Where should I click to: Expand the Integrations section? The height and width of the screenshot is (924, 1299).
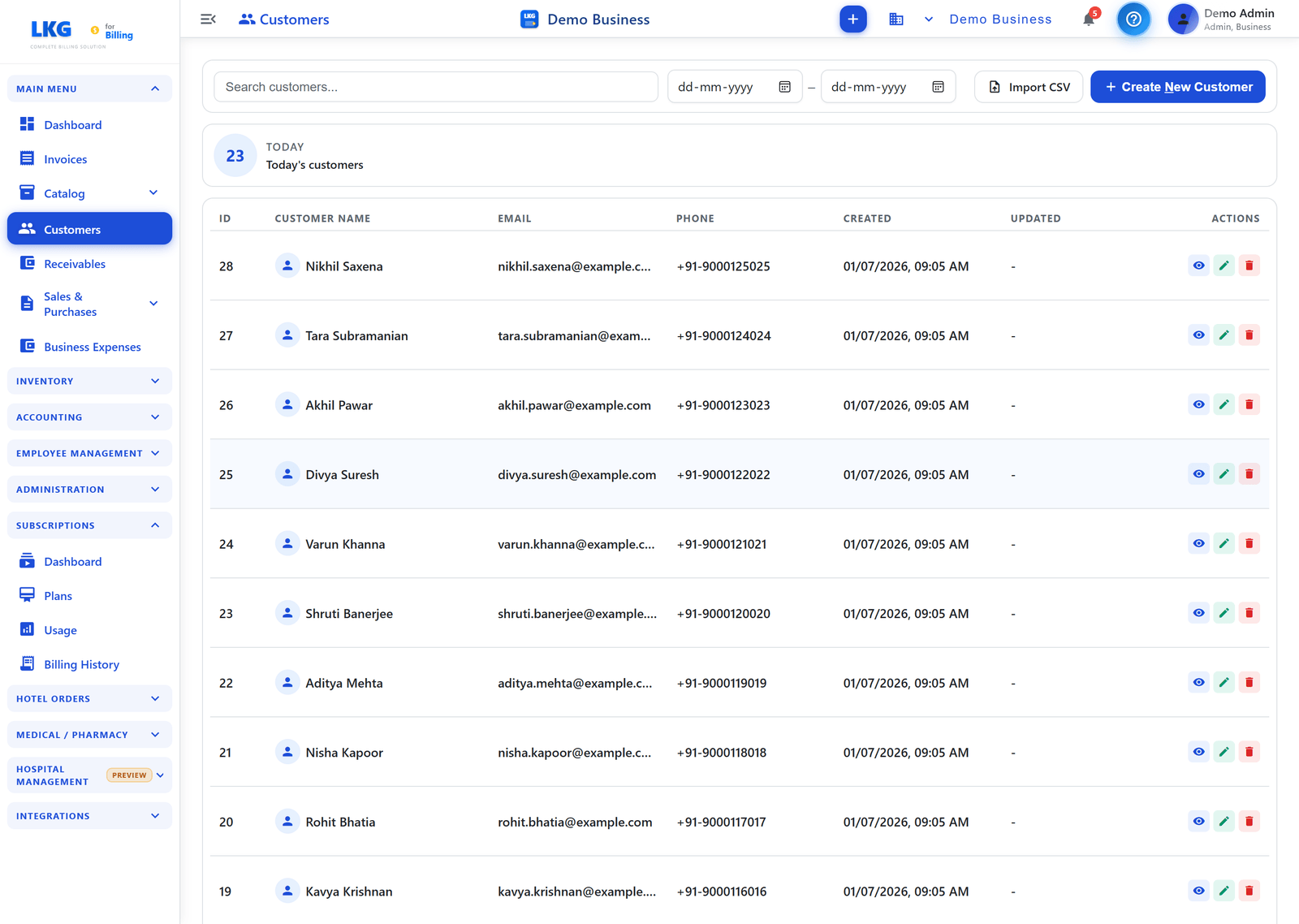click(89, 816)
